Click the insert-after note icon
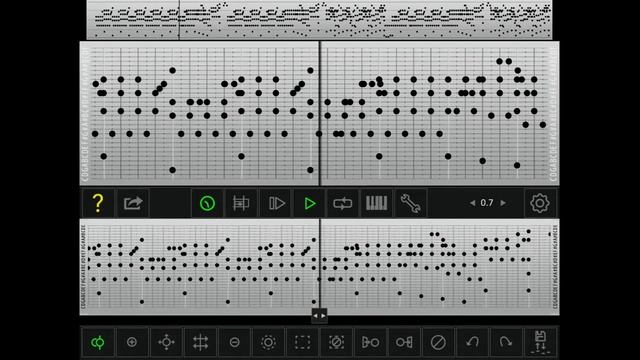 click(x=404, y=342)
